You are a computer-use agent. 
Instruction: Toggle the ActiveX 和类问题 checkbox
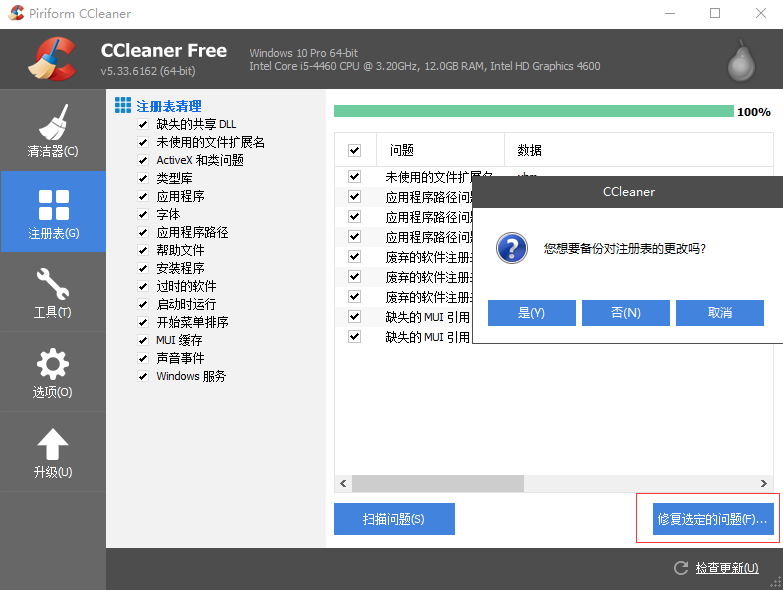tap(143, 160)
